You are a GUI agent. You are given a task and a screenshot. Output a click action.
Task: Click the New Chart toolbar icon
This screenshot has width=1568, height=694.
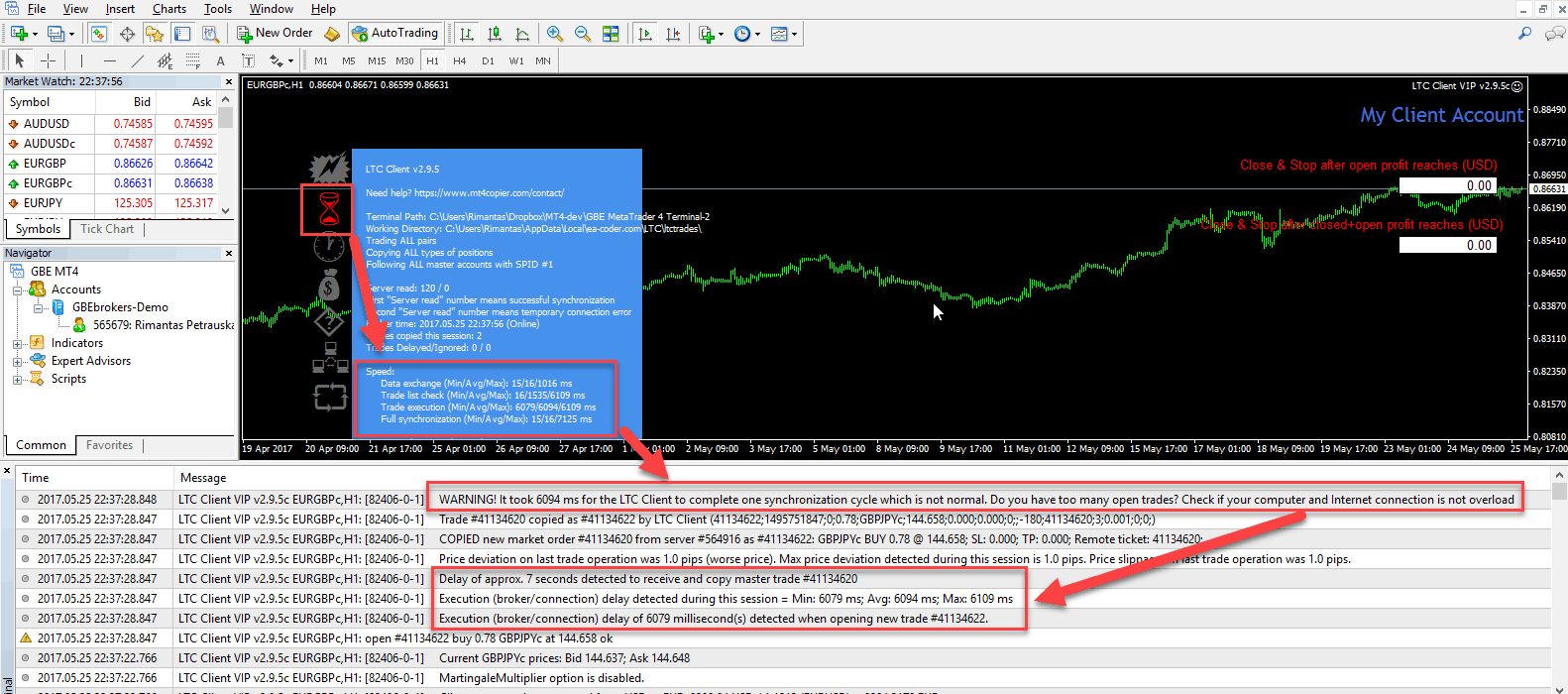pyautogui.click(x=19, y=34)
